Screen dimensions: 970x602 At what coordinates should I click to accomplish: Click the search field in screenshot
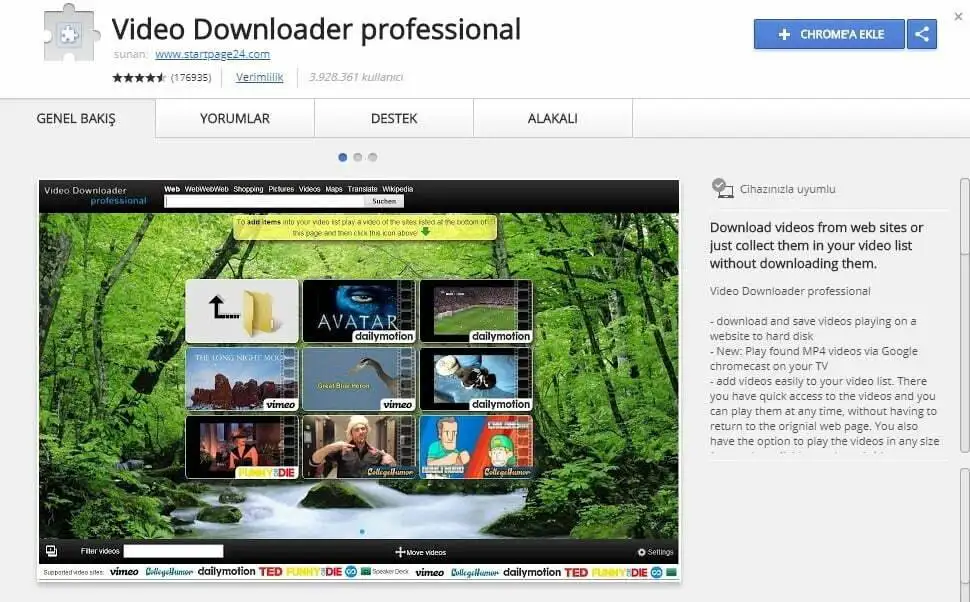click(264, 201)
